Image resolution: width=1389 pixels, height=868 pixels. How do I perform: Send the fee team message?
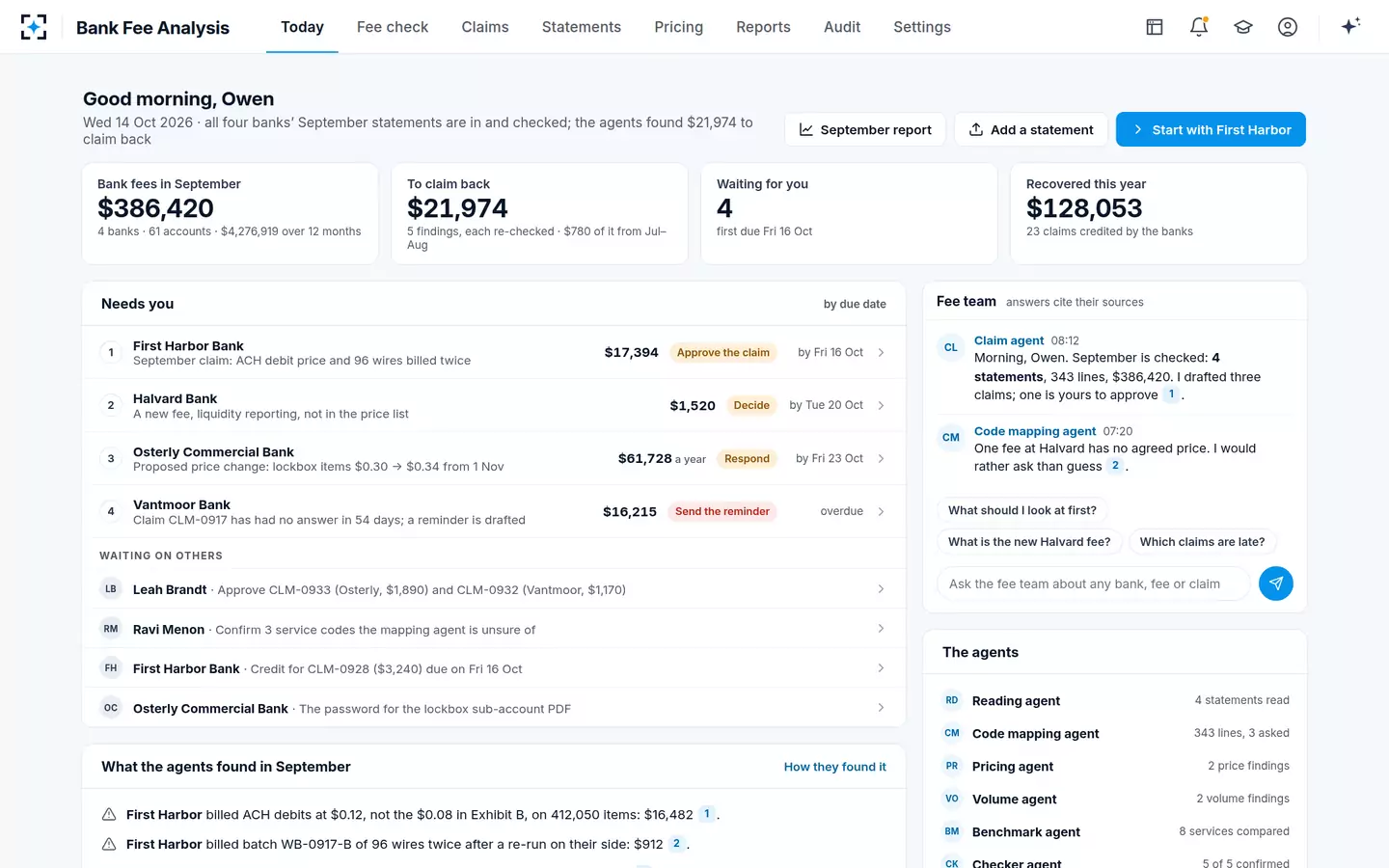tap(1276, 583)
